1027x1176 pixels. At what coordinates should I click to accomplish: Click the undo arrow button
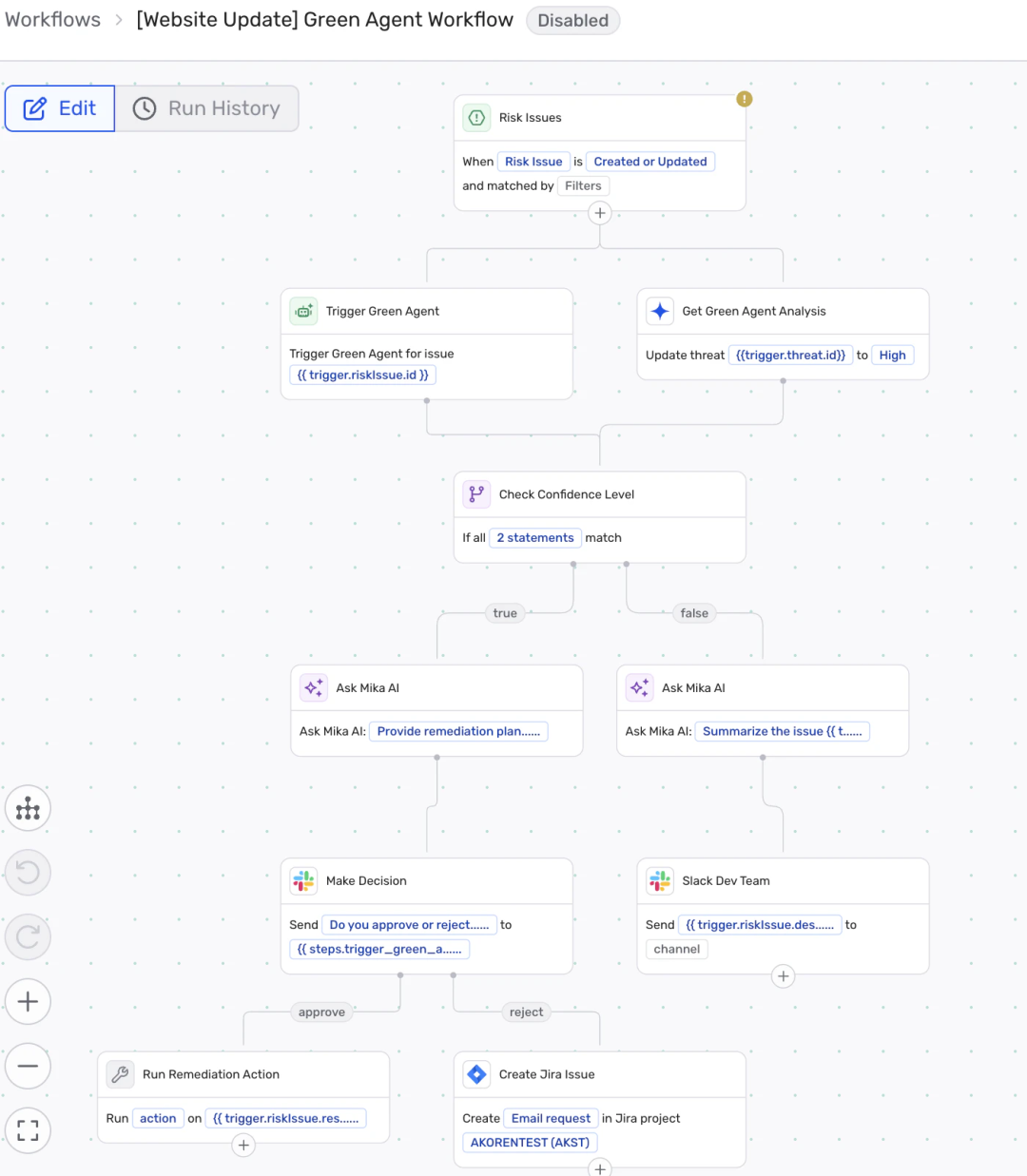(x=28, y=873)
